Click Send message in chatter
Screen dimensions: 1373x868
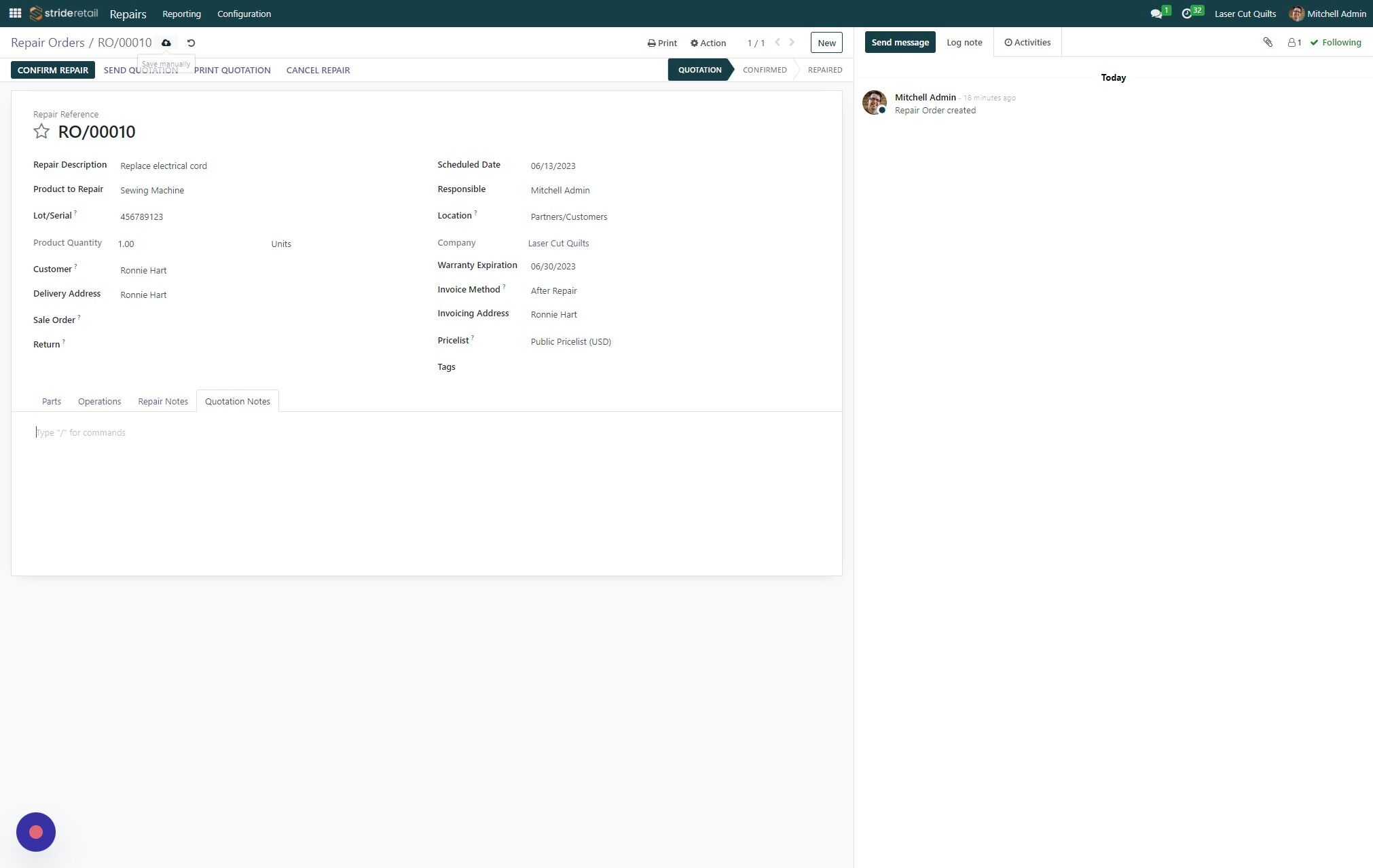pyautogui.click(x=900, y=42)
